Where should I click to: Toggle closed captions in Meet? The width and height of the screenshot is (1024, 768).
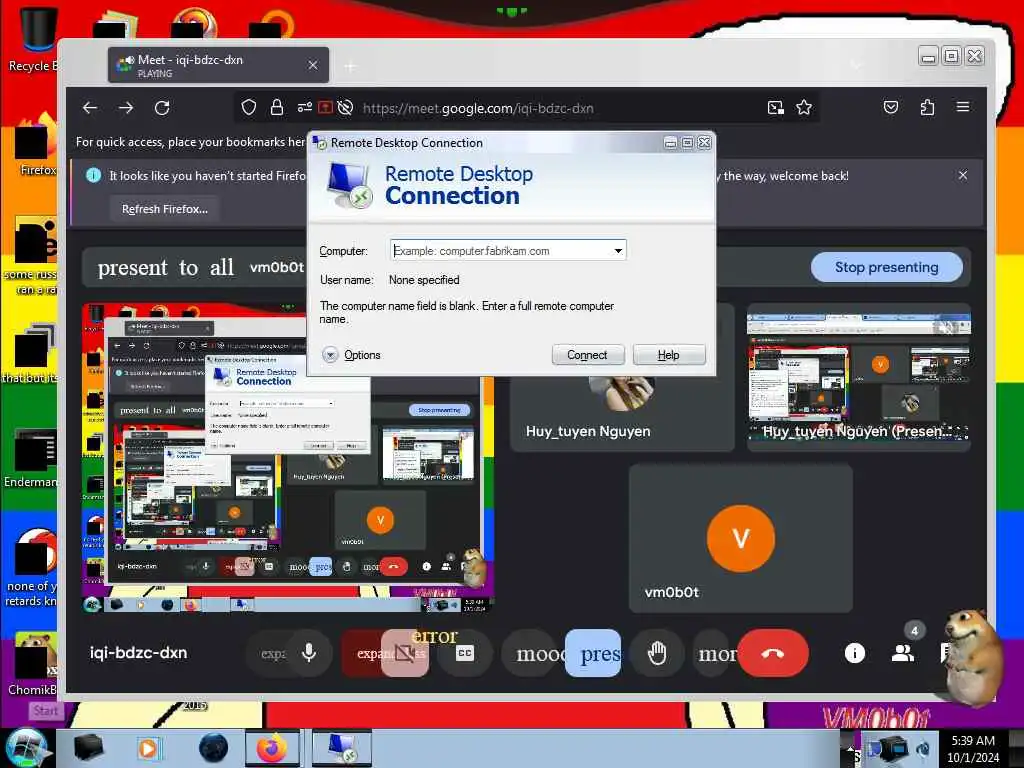(x=464, y=653)
